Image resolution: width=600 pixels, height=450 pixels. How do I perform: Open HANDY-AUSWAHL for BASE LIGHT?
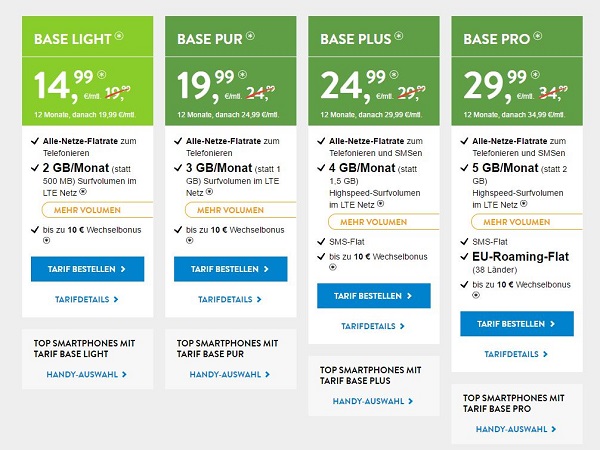[x=86, y=374]
